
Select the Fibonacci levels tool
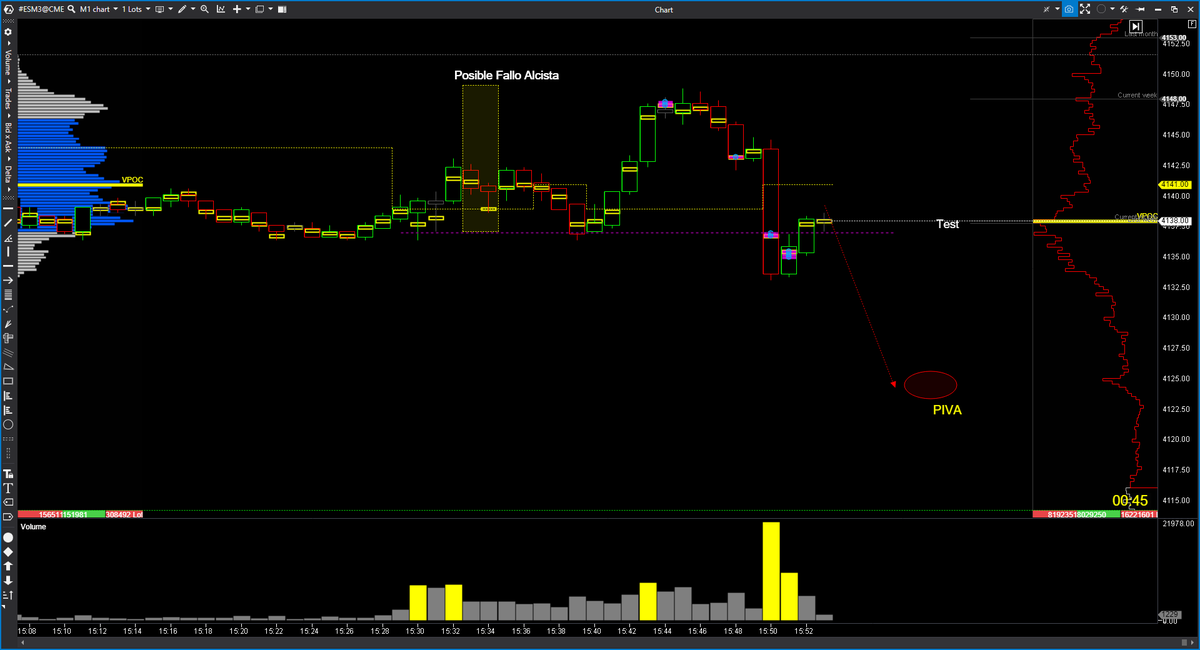[8, 295]
